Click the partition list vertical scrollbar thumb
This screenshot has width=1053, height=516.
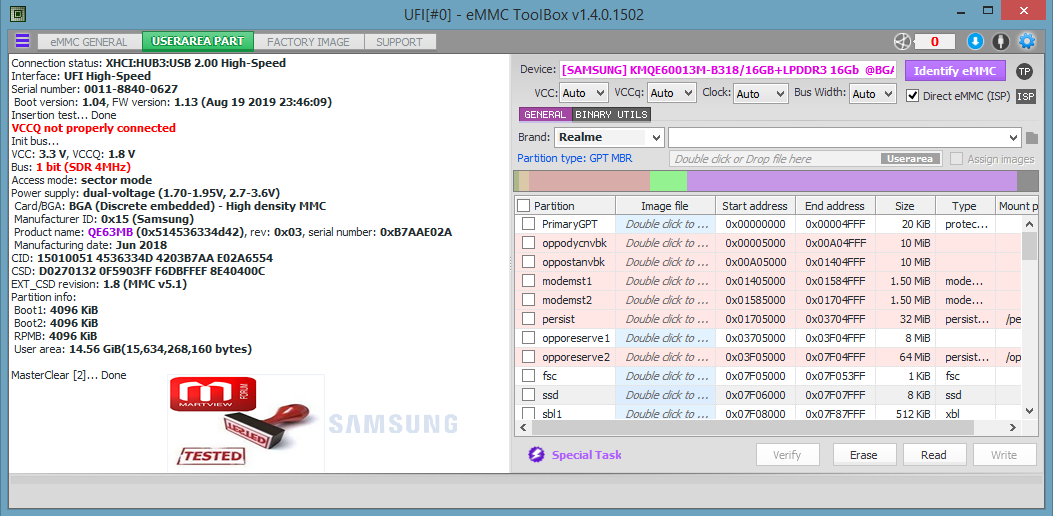click(x=1029, y=245)
